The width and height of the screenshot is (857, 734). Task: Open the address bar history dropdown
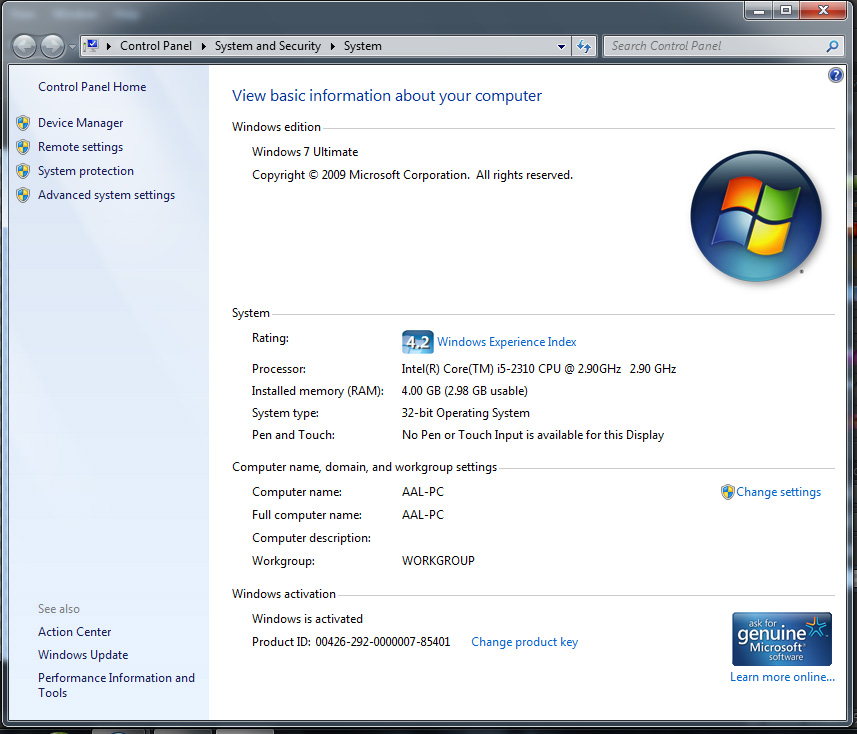[561, 46]
